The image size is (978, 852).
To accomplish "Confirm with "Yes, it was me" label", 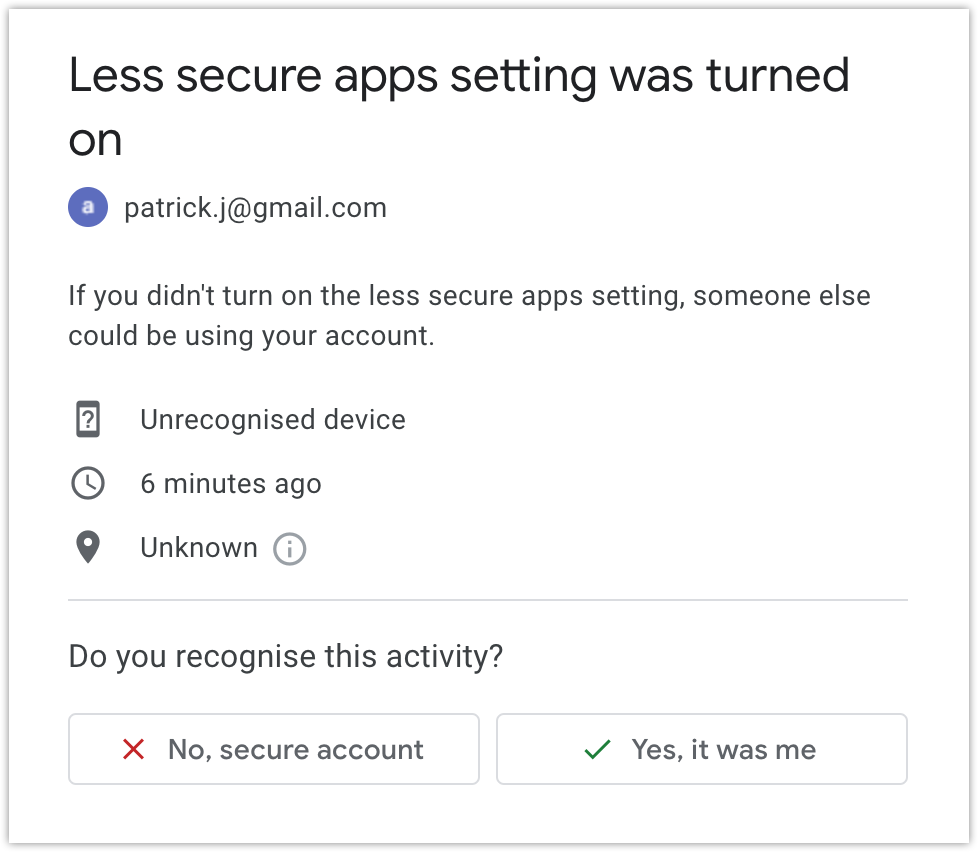I will [x=723, y=749].
